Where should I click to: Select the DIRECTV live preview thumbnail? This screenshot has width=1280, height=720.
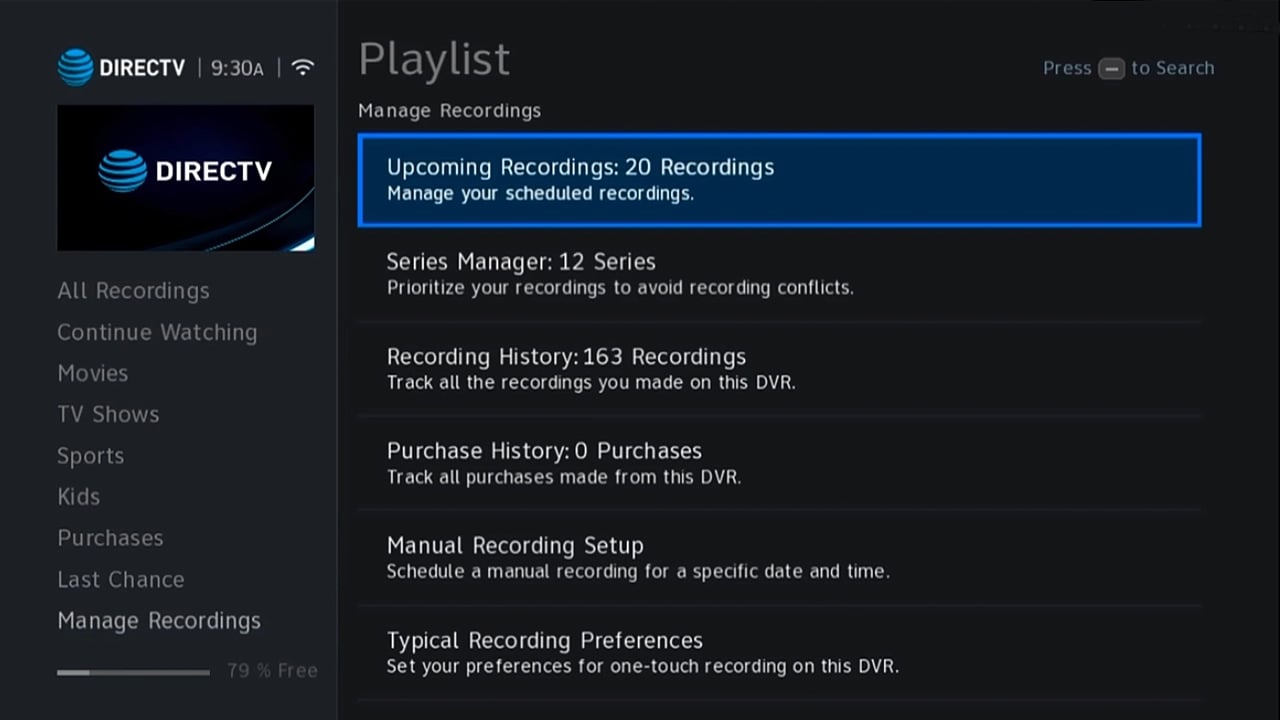[186, 178]
